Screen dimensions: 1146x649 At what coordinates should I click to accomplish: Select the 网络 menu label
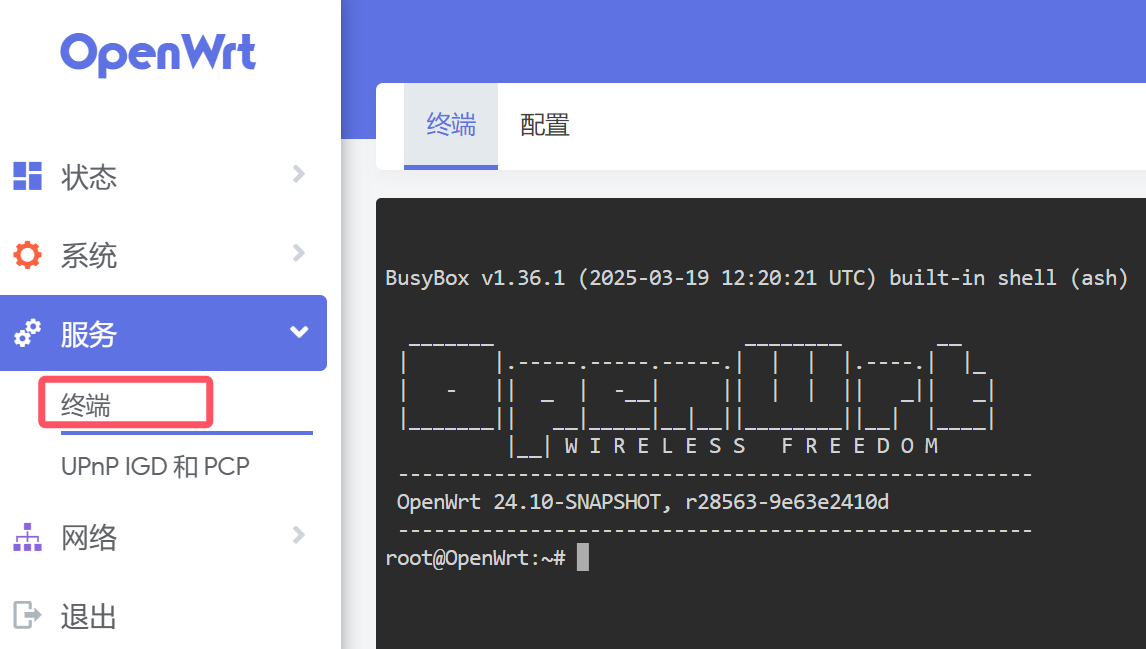pyautogui.click(x=89, y=538)
